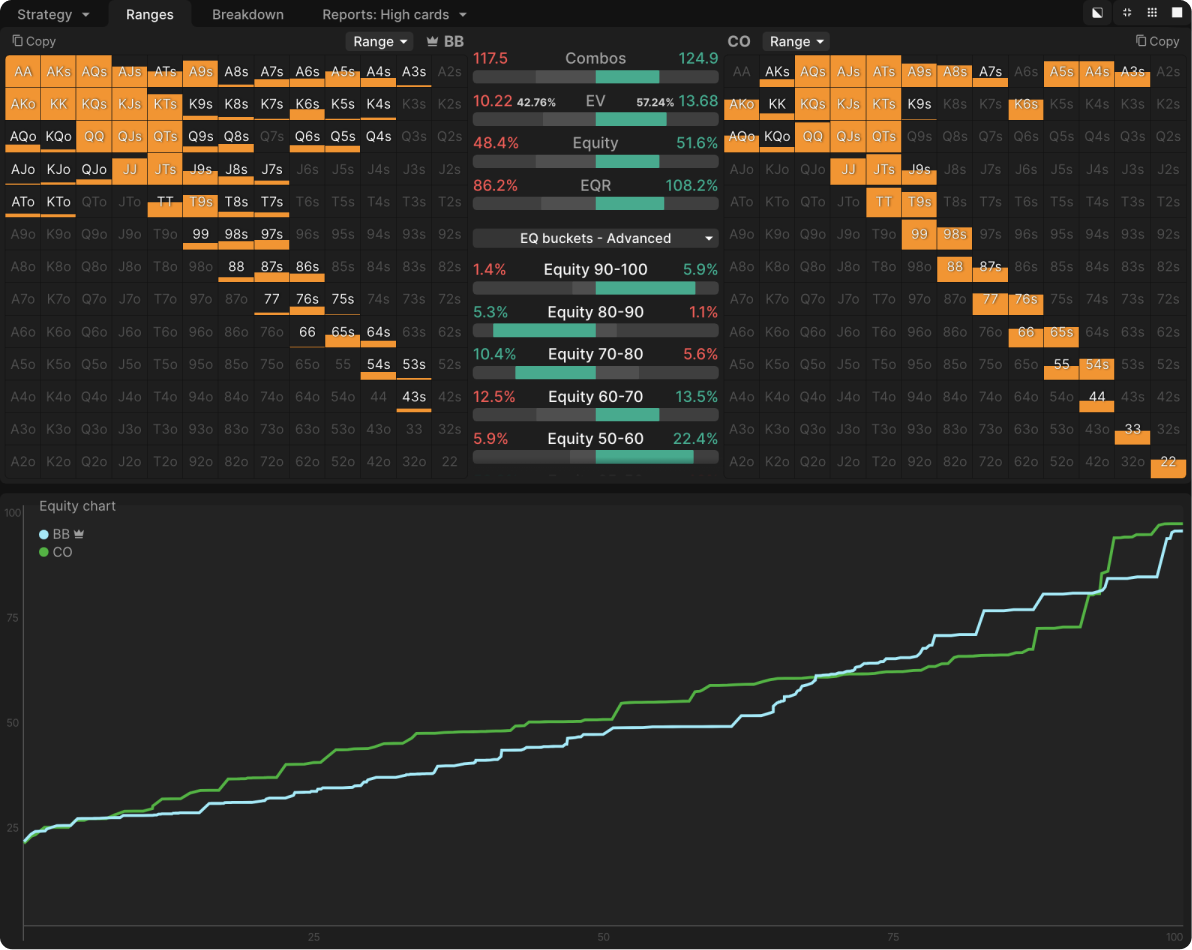The image size is (1192, 950).
Task: Toggle BB series in equity chart legend
Action: pyautogui.click(x=55, y=535)
